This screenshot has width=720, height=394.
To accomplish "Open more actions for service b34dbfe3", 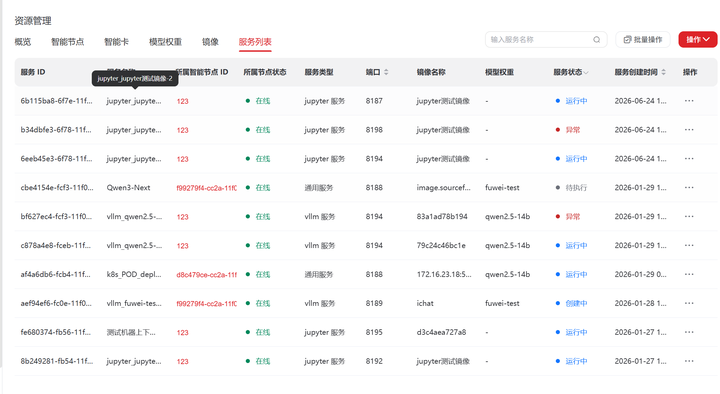I will (689, 129).
